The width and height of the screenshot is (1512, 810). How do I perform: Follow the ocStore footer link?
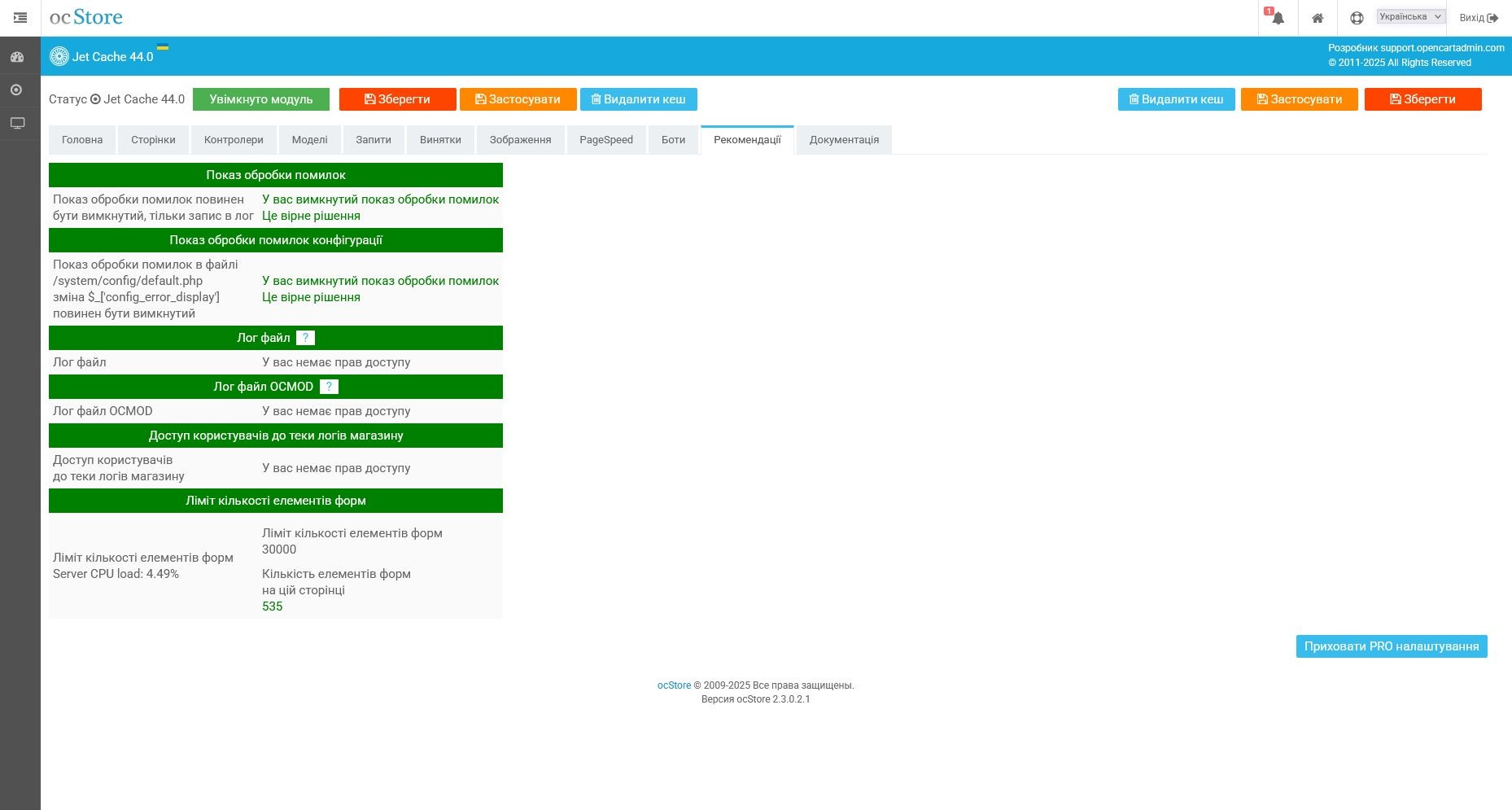tap(674, 685)
